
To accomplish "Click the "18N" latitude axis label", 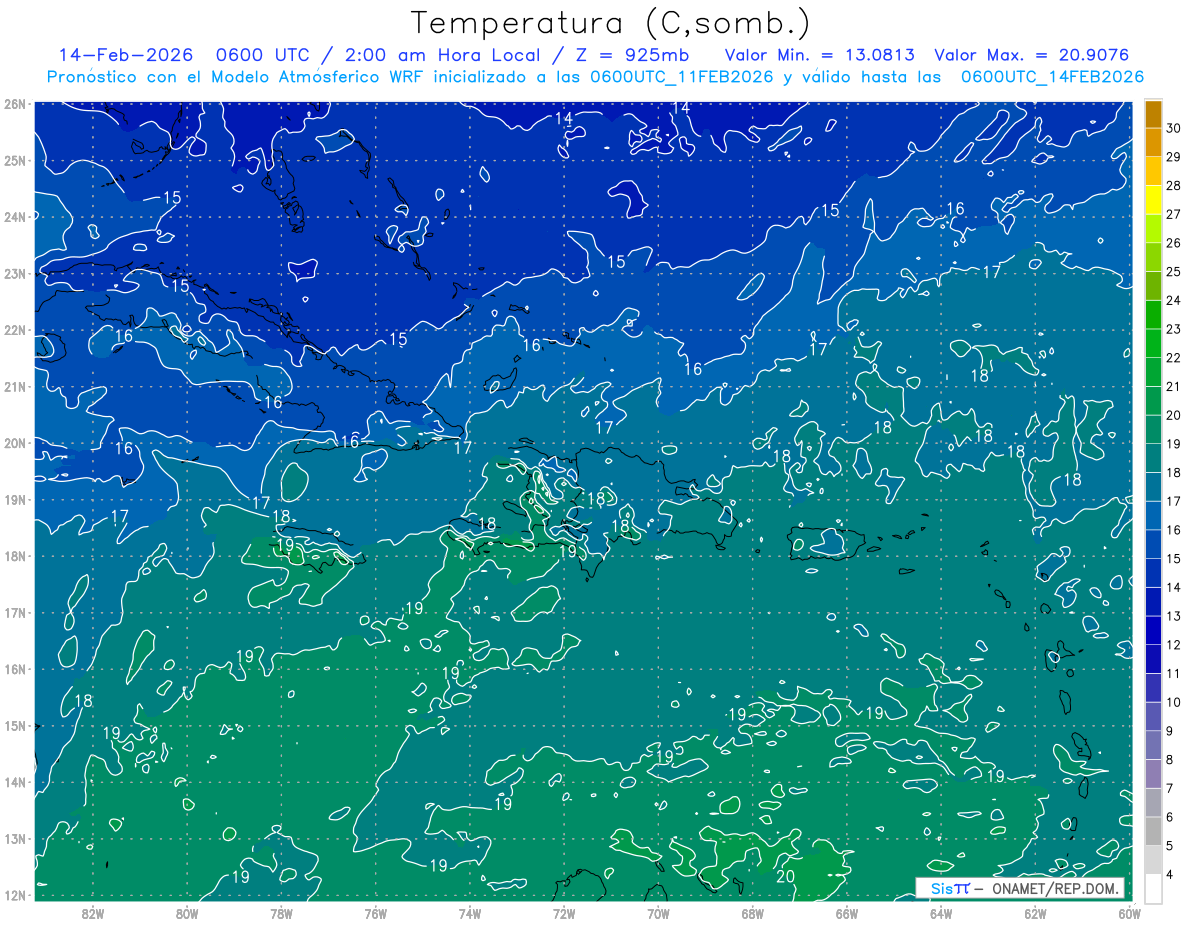I will (14, 556).
